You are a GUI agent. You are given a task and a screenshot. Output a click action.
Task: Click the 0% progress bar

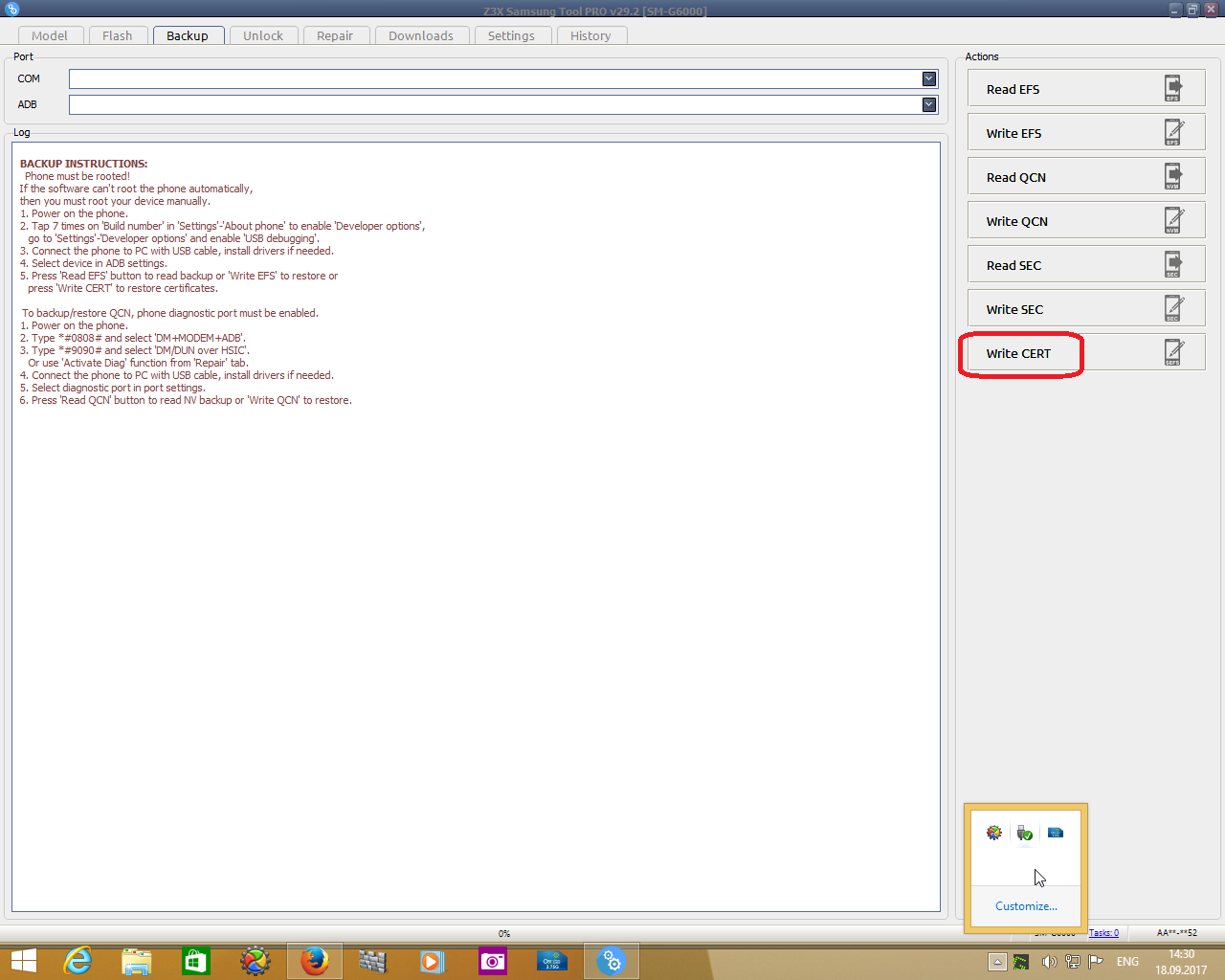pyautogui.click(x=504, y=933)
